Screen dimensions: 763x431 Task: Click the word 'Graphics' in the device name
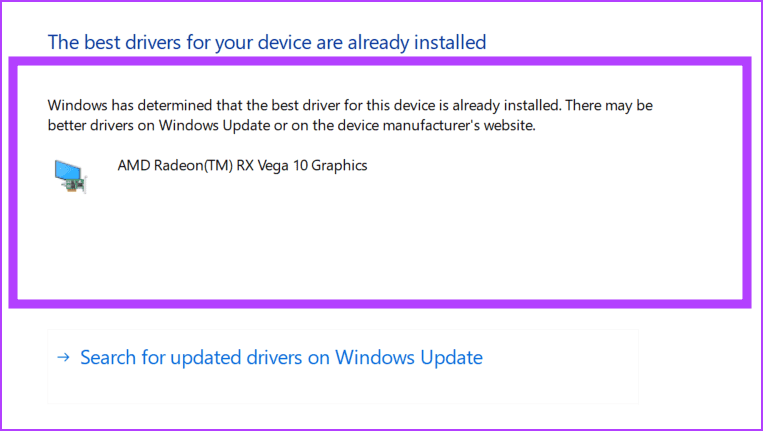339,166
